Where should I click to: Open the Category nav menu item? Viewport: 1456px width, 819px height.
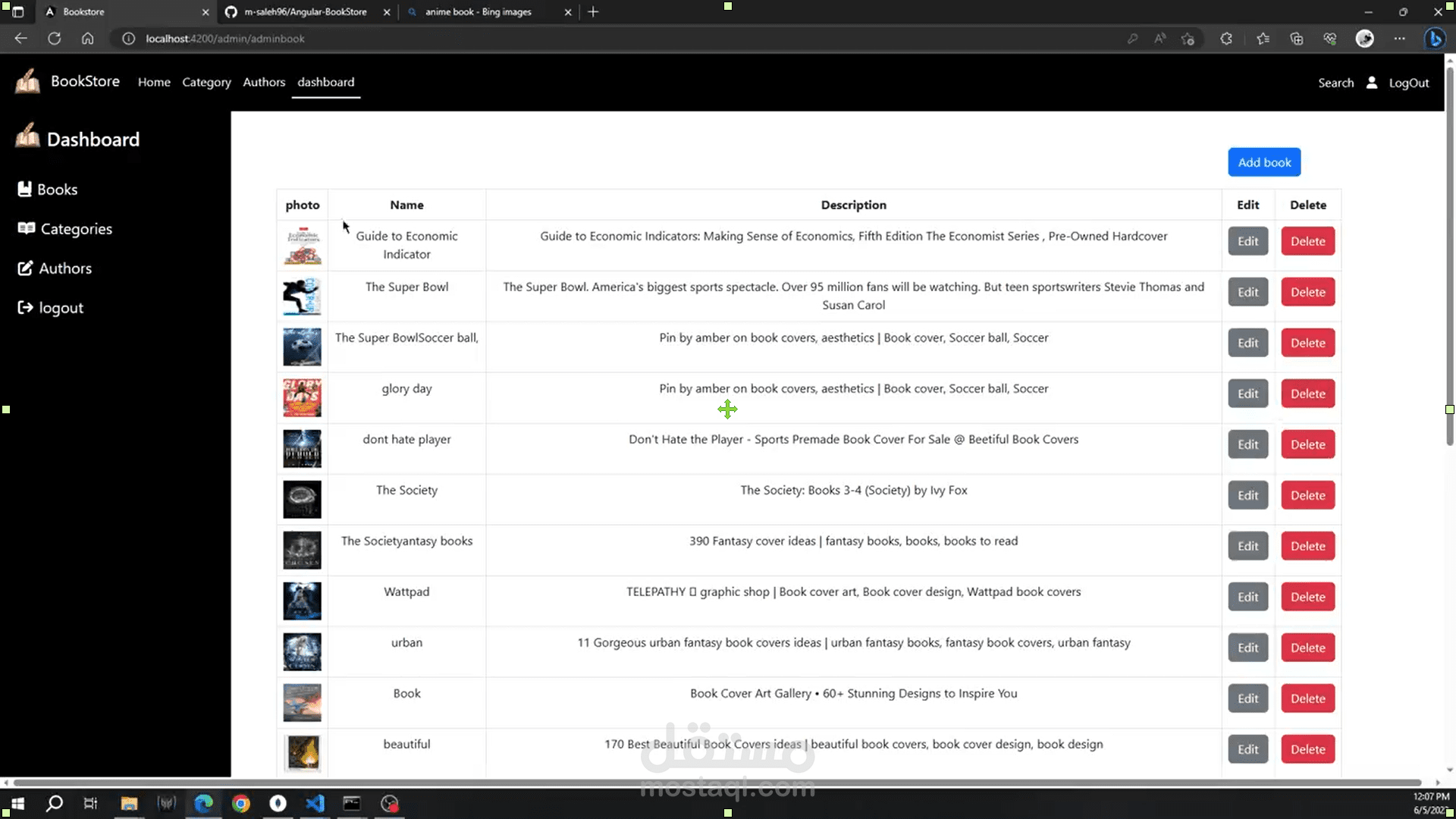206,82
